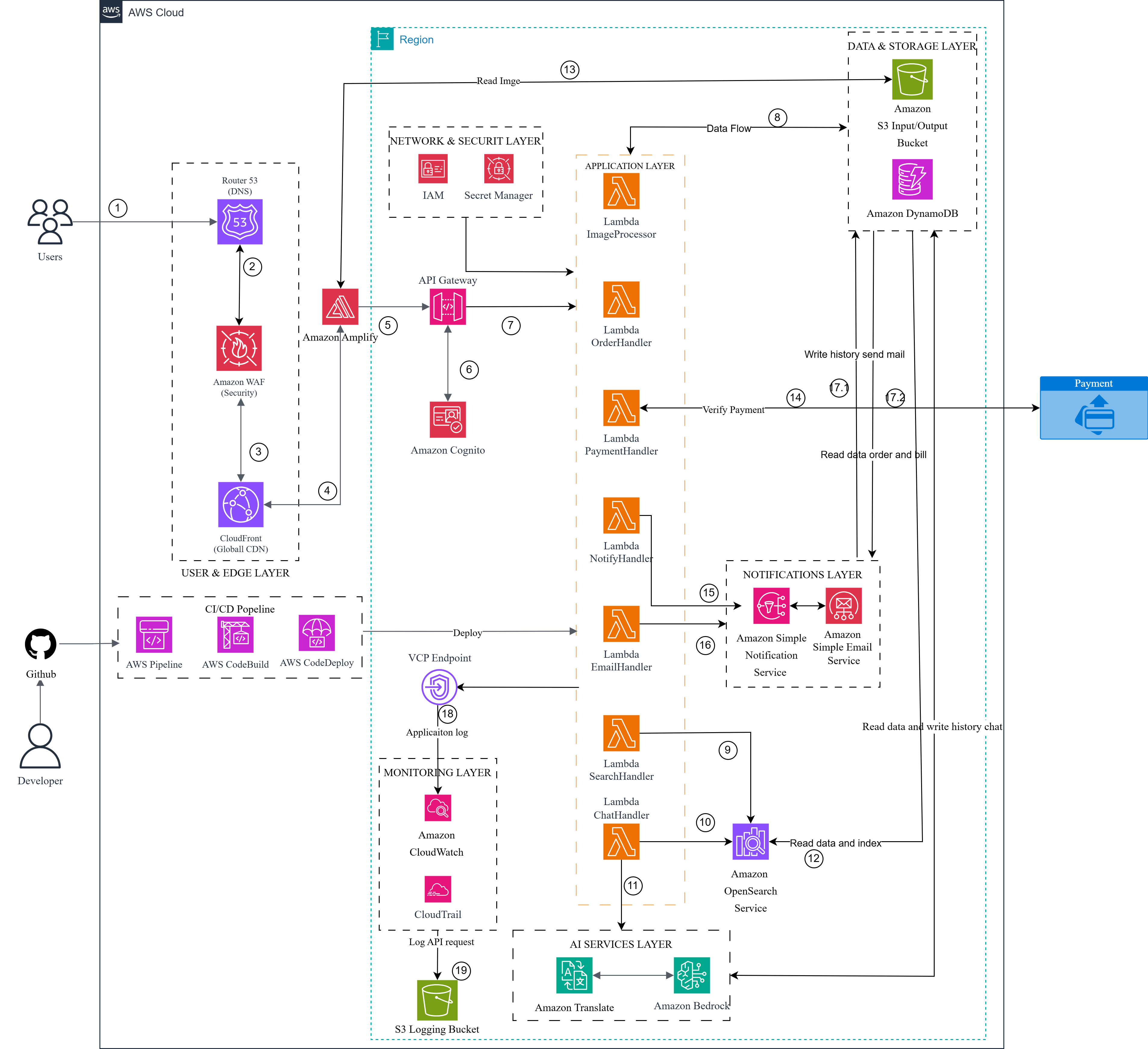Select the Amazon Simple Email Service icon
The width and height of the screenshot is (1148, 1049).
pos(843,606)
